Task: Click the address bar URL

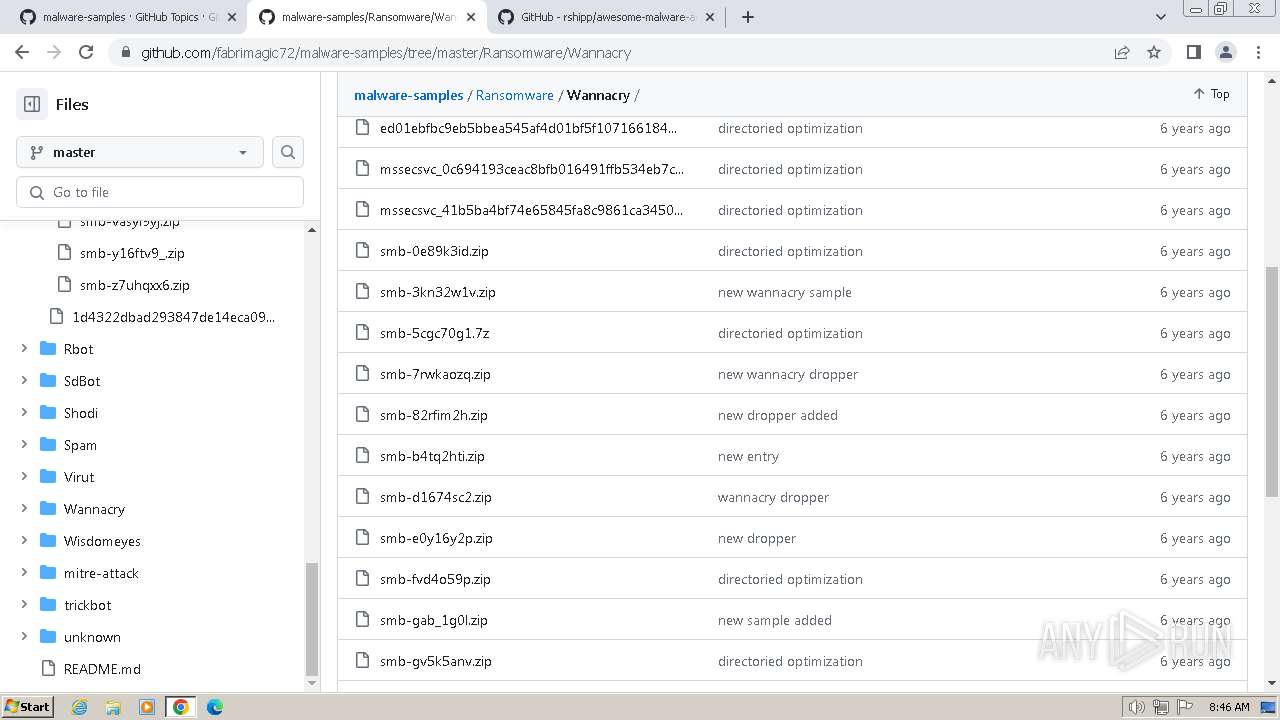Action: coord(386,53)
